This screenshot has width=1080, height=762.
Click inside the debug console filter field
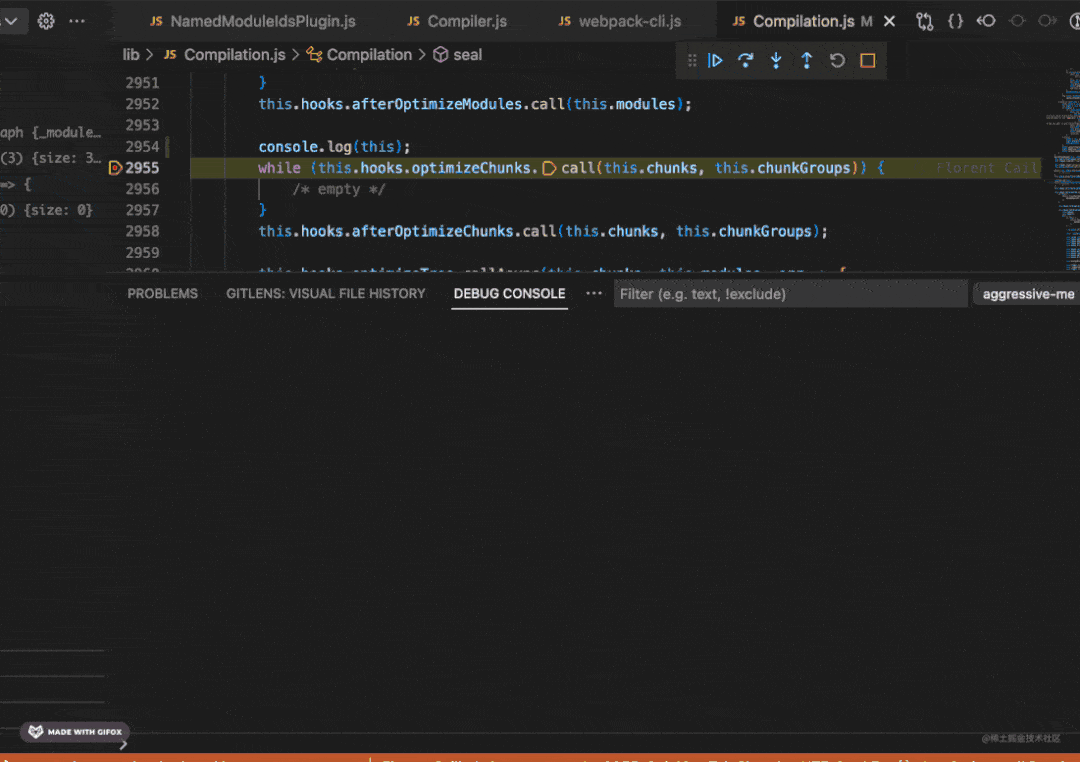pos(790,293)
